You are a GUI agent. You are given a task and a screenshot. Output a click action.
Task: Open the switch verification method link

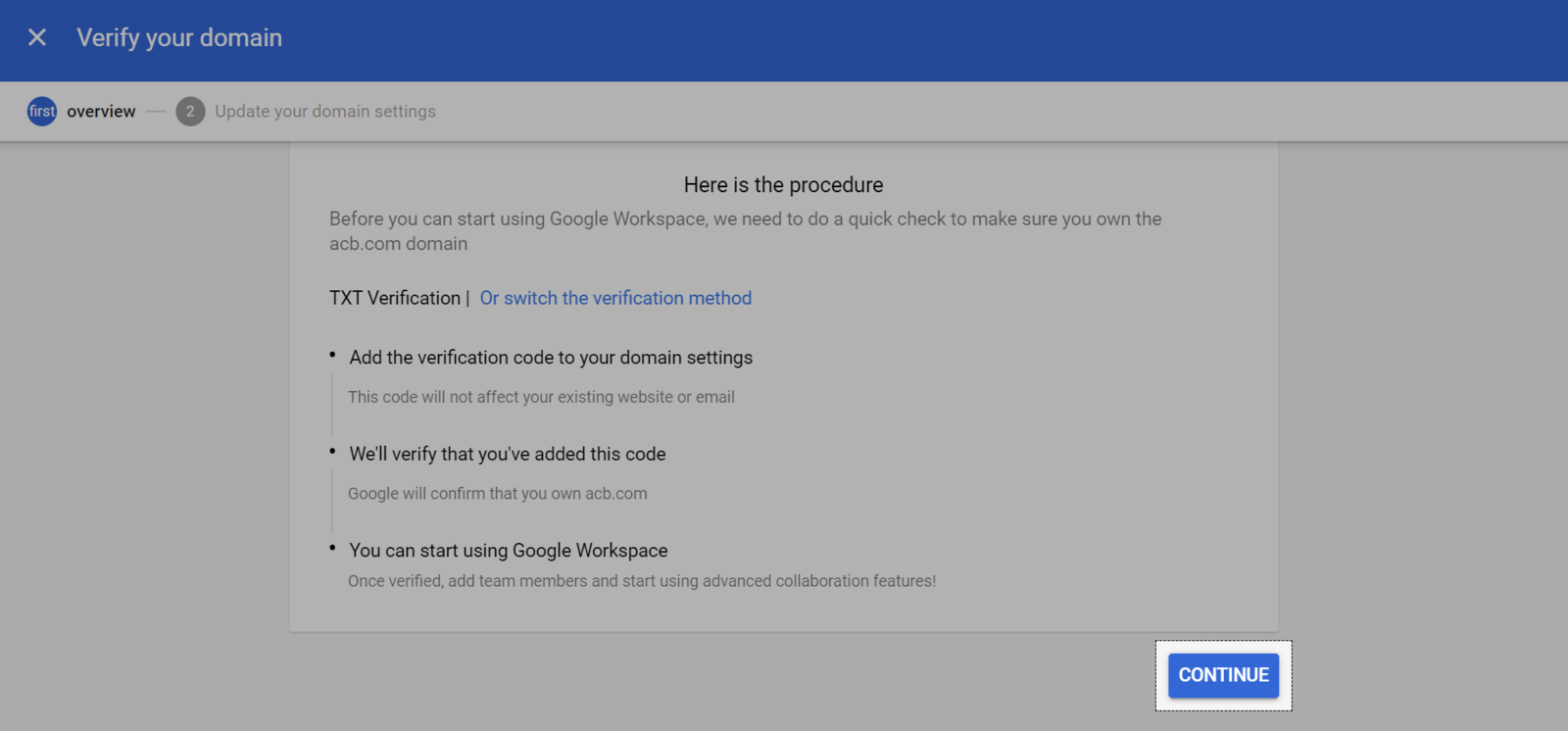[x=615, y=298]
